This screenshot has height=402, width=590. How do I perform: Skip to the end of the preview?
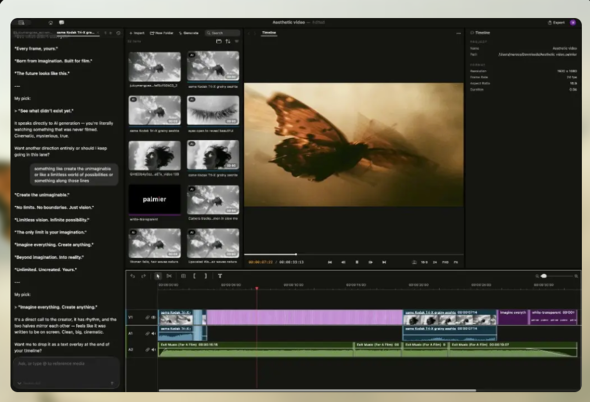click(x=384, y=262)
